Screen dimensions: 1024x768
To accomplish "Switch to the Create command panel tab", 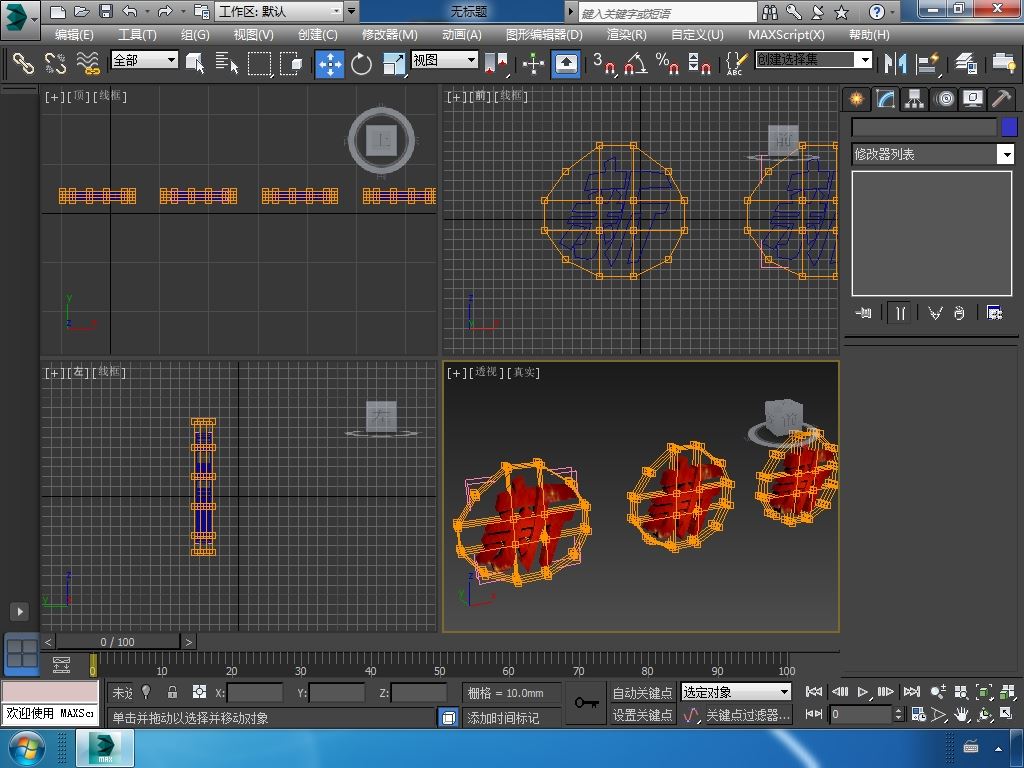I will (856, 99).
